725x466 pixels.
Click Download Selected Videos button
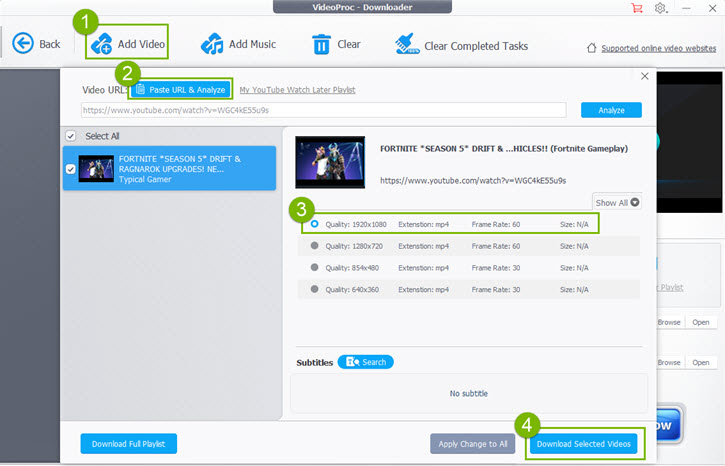[x=584, y=444]
